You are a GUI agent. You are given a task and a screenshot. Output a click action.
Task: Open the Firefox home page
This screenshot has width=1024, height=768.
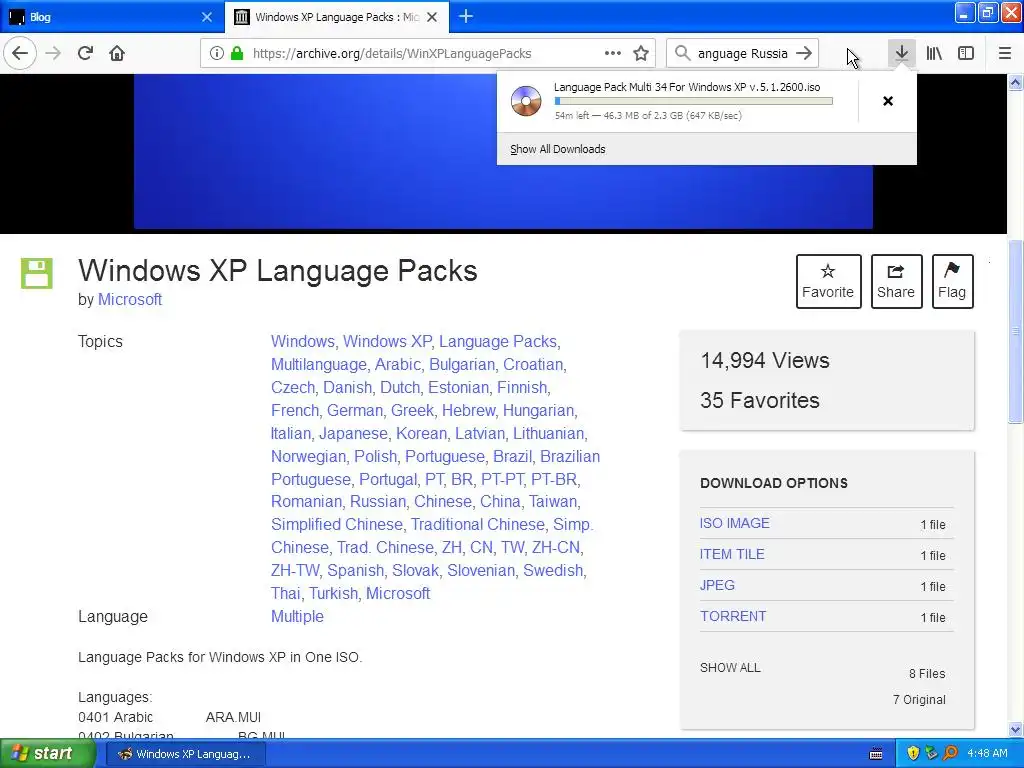click(117, 53)
